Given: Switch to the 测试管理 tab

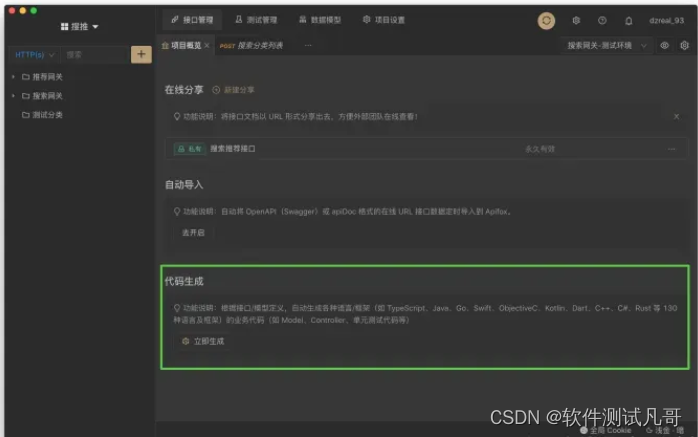Looking at the screenshot, I should [256, 19].
